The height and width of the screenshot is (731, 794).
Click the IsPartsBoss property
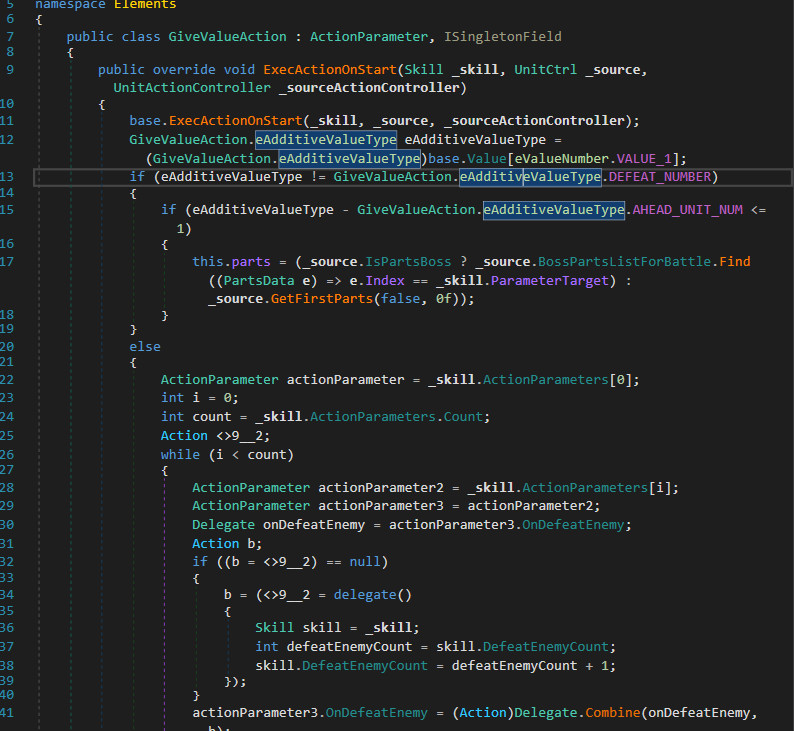point(408,262)
